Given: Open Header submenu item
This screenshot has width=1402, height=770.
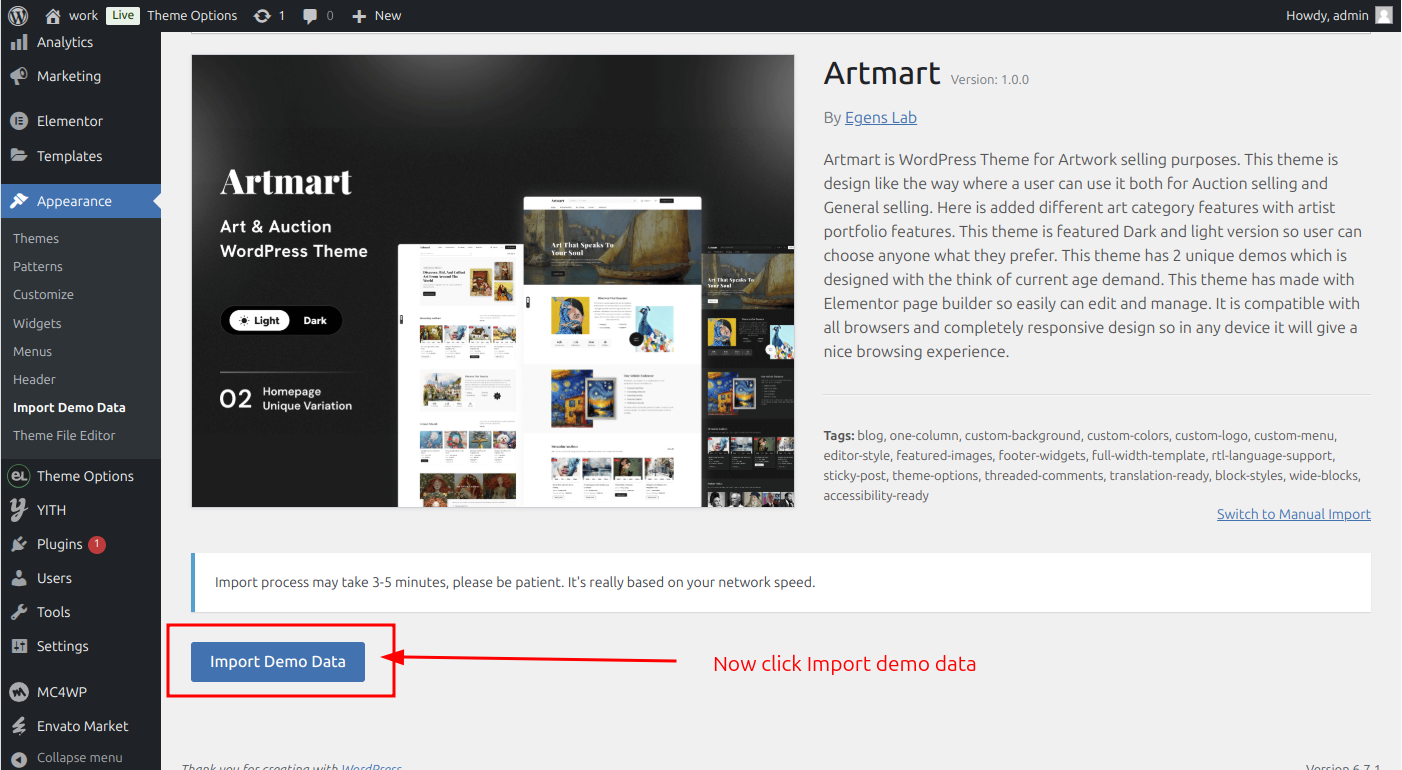Looking at the screenshot, I should [34, 380].
